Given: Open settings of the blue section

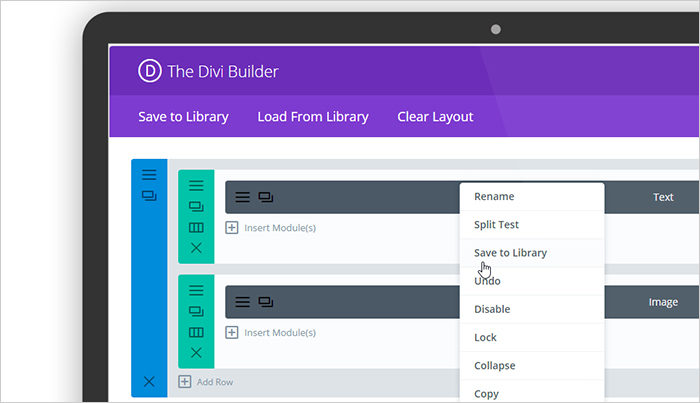Looking at the screenshot, I should click(149, 175).
